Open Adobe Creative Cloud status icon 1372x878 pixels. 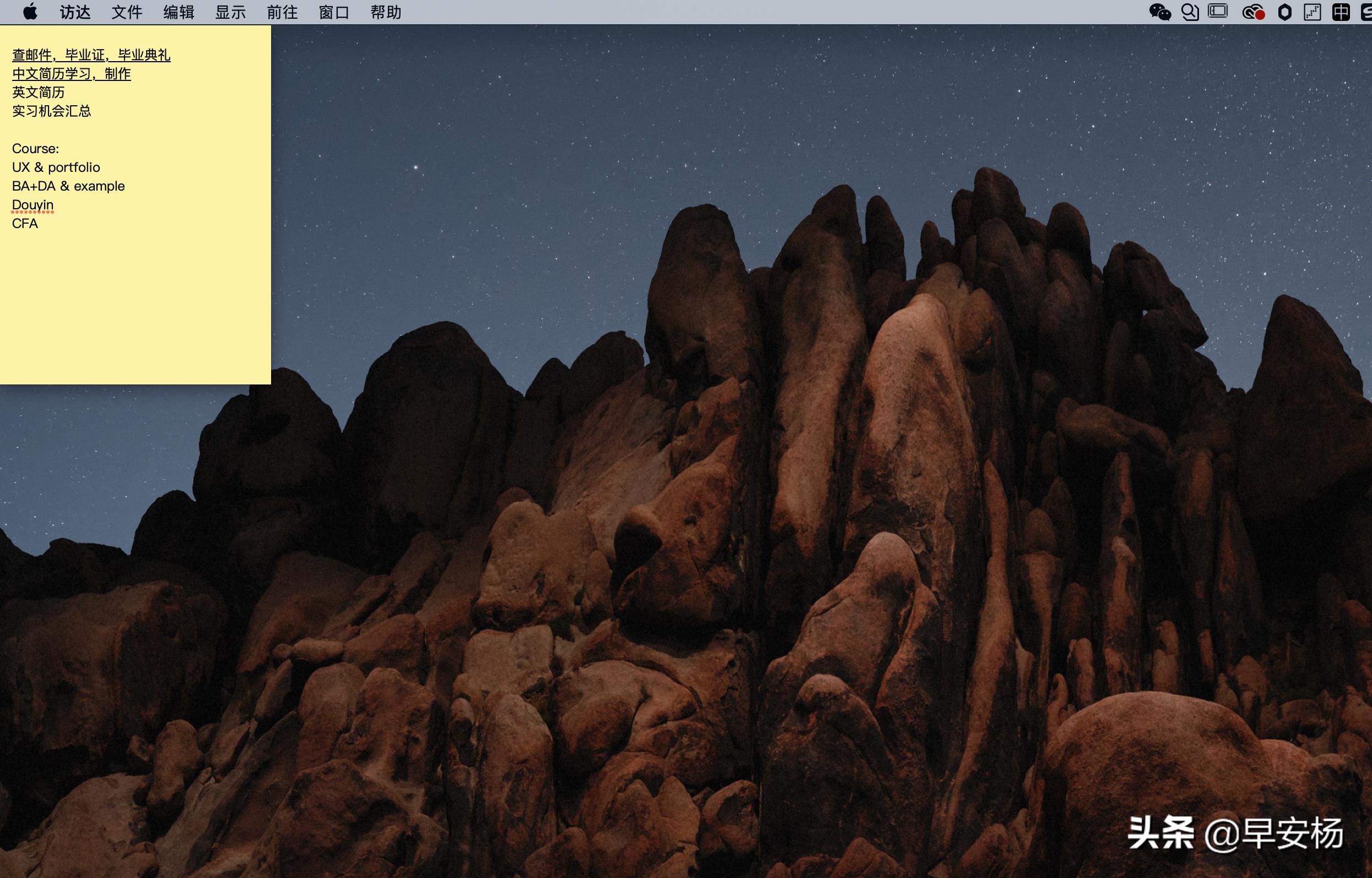(1253, 12)
